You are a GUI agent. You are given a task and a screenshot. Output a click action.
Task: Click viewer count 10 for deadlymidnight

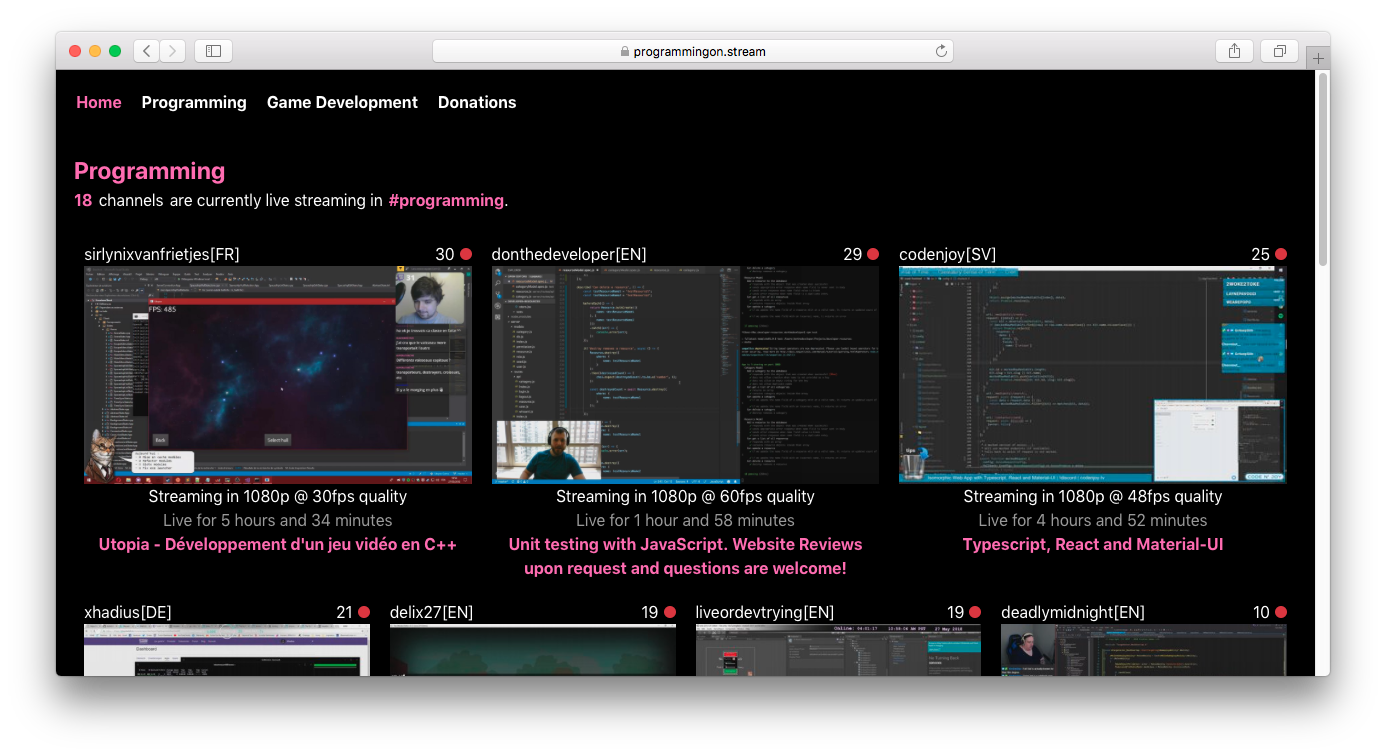coord(1261,612)
